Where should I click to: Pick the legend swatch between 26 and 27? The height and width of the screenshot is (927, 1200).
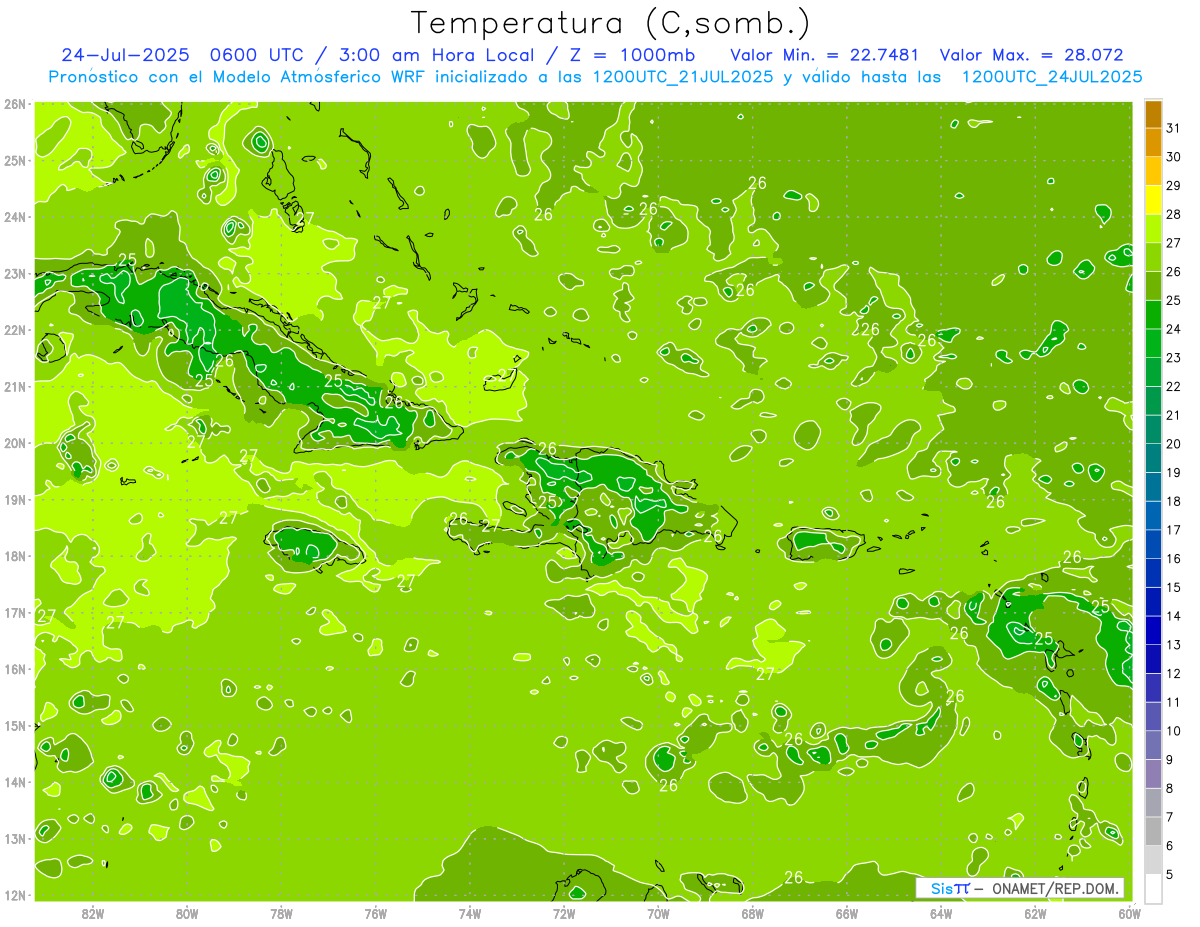(x=1153, y=258)
